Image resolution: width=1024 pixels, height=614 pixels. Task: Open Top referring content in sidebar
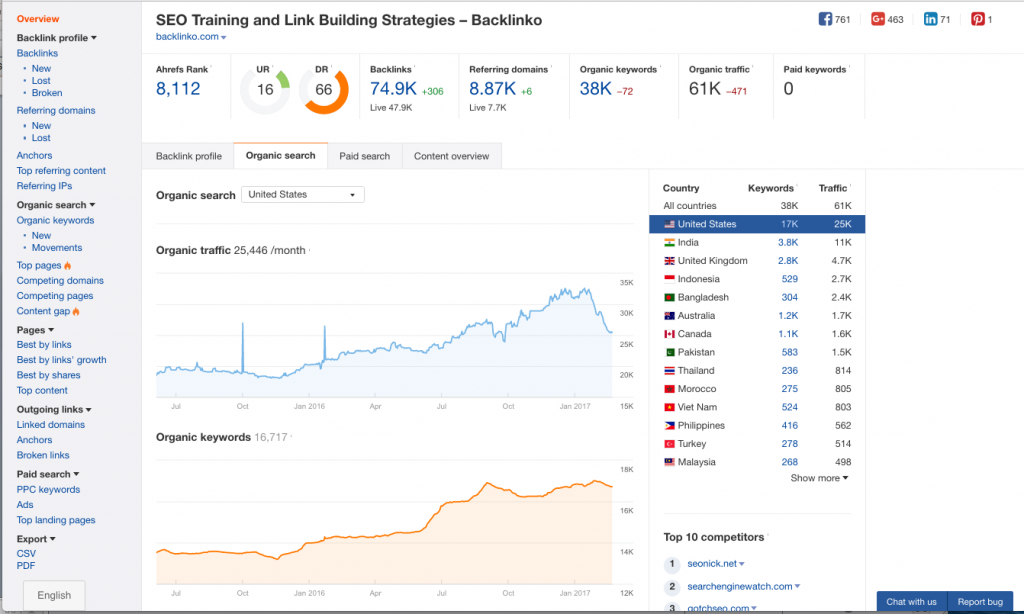[61, 170]
